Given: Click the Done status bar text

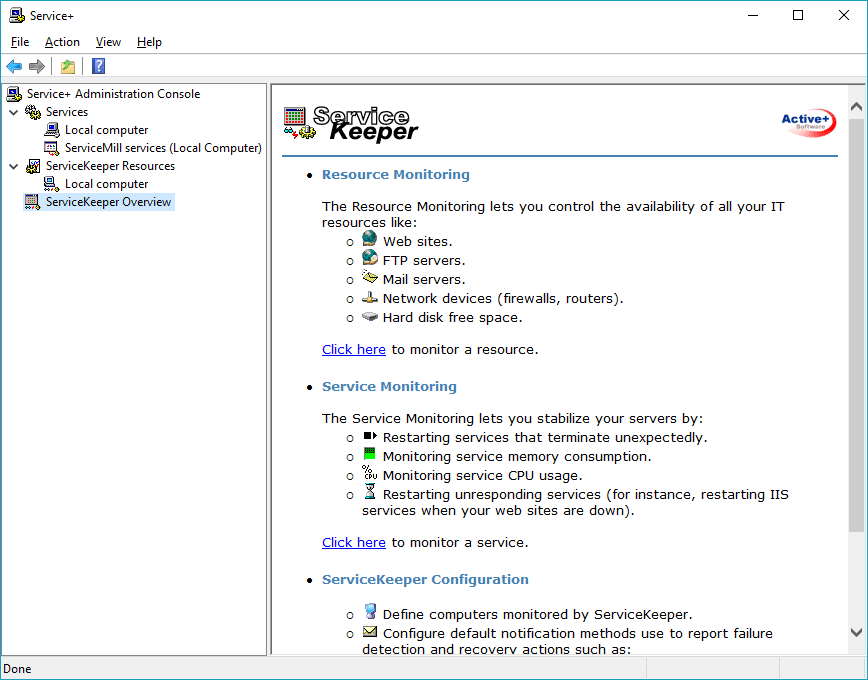Looking at the screenshot, I should (17, 669).
